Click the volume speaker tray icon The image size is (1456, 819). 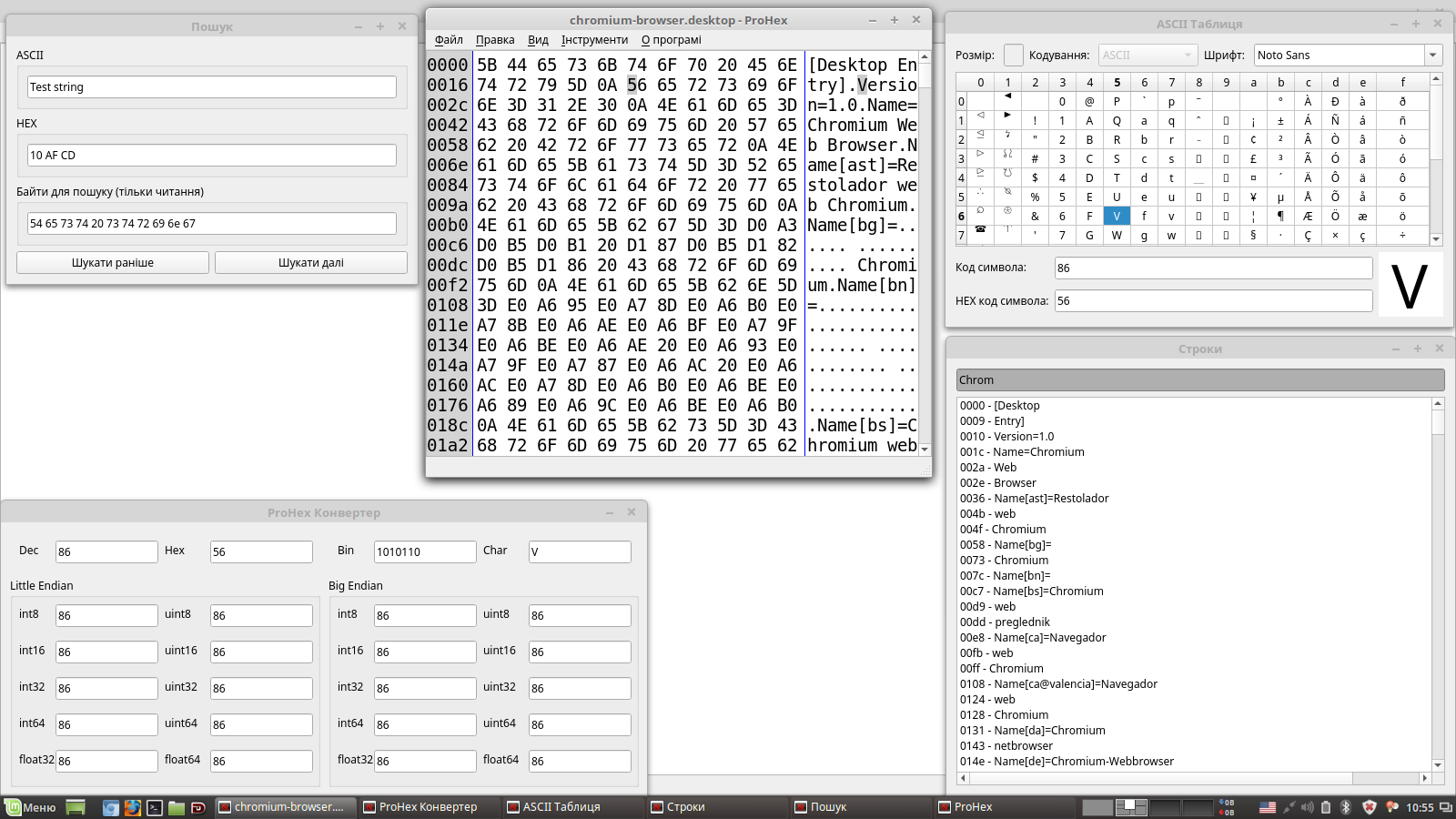coord(1308,807)
